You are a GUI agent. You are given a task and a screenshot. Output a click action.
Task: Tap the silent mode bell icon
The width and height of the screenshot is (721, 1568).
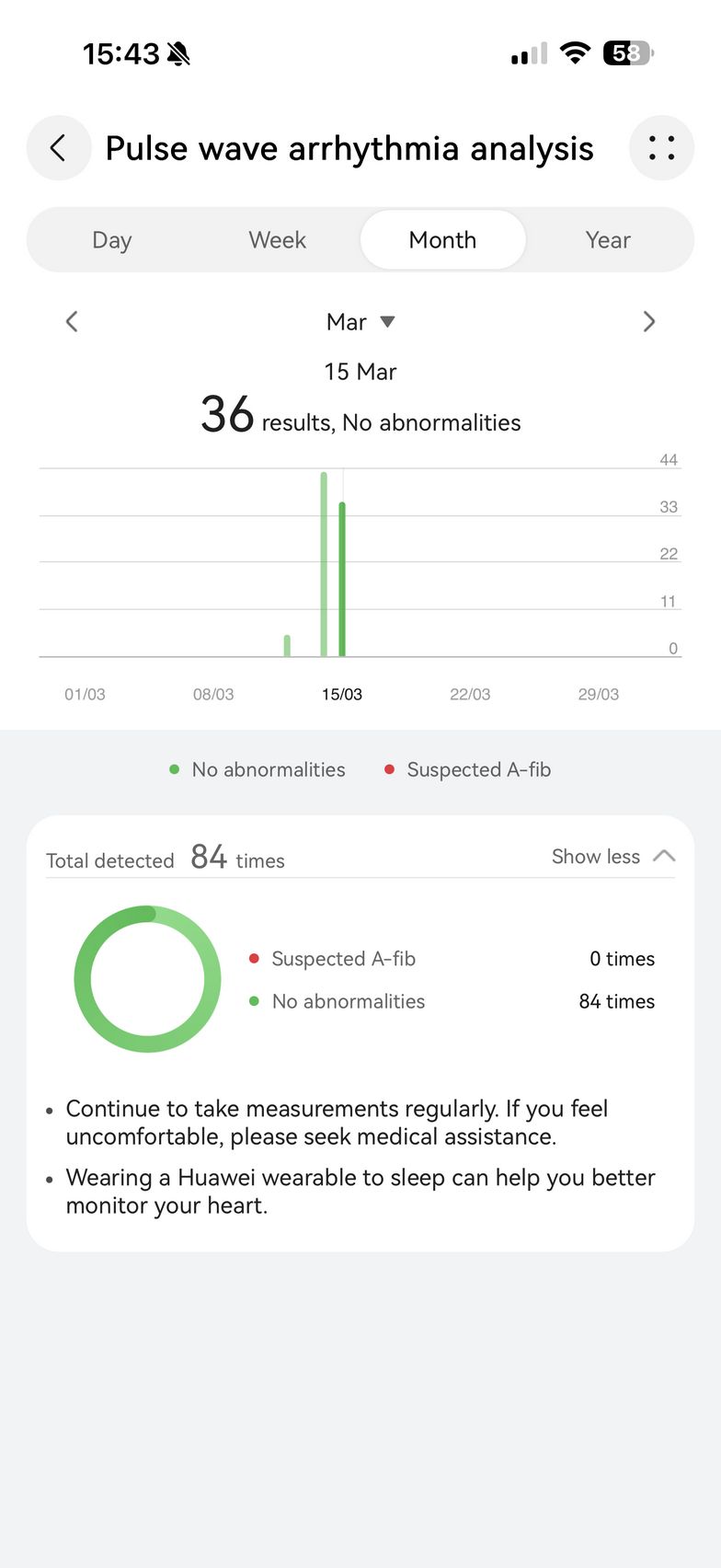tap(179, 54)
